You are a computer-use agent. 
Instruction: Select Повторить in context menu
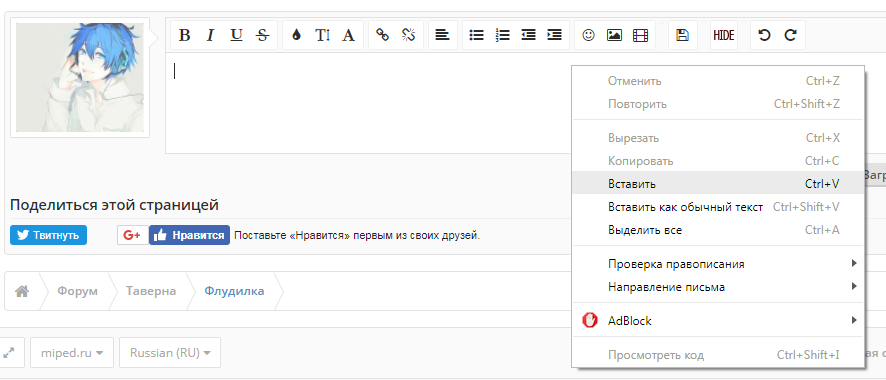point(718,104)
